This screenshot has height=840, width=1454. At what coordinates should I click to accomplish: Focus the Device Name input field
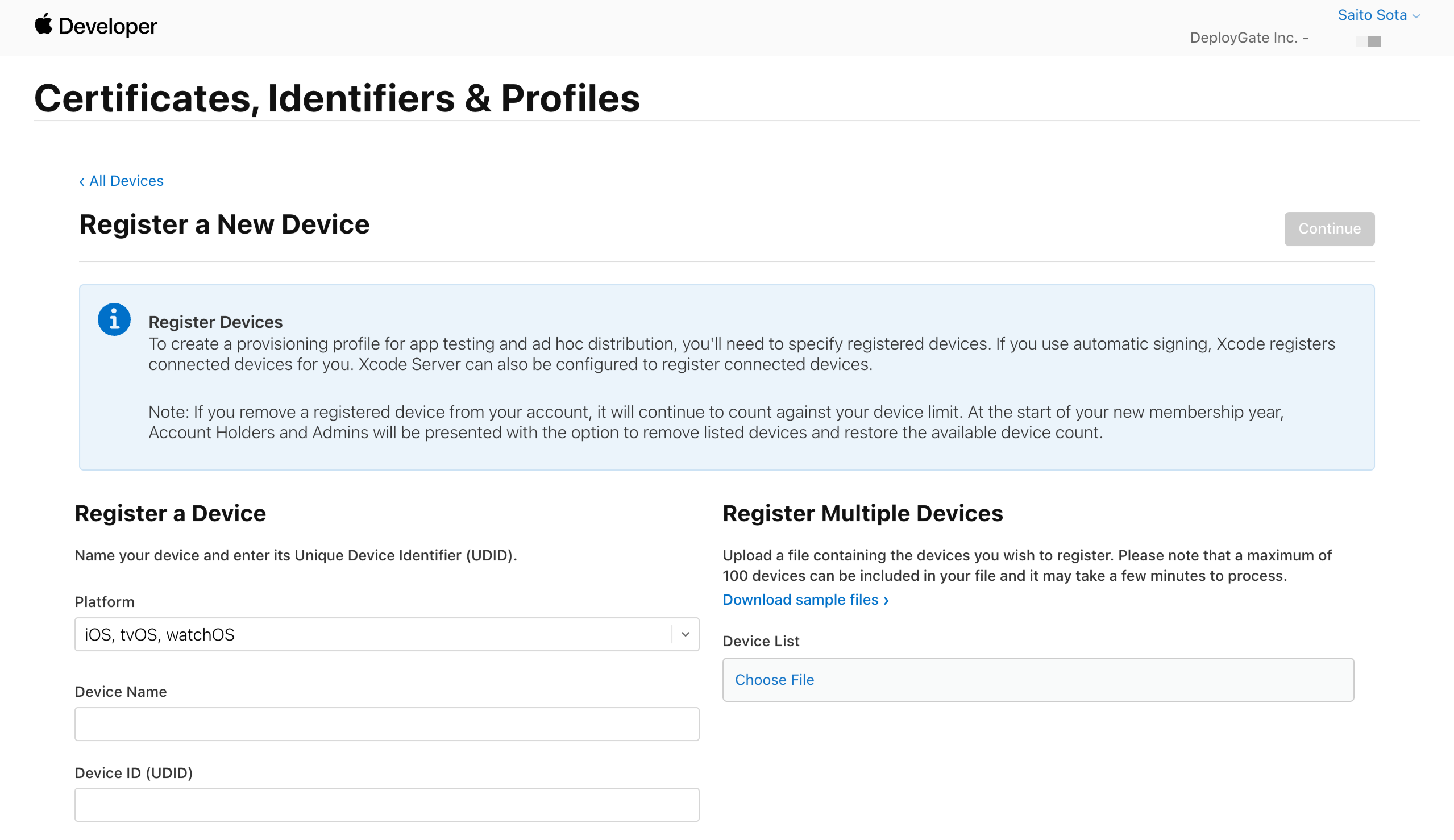(x=387, y=723)
